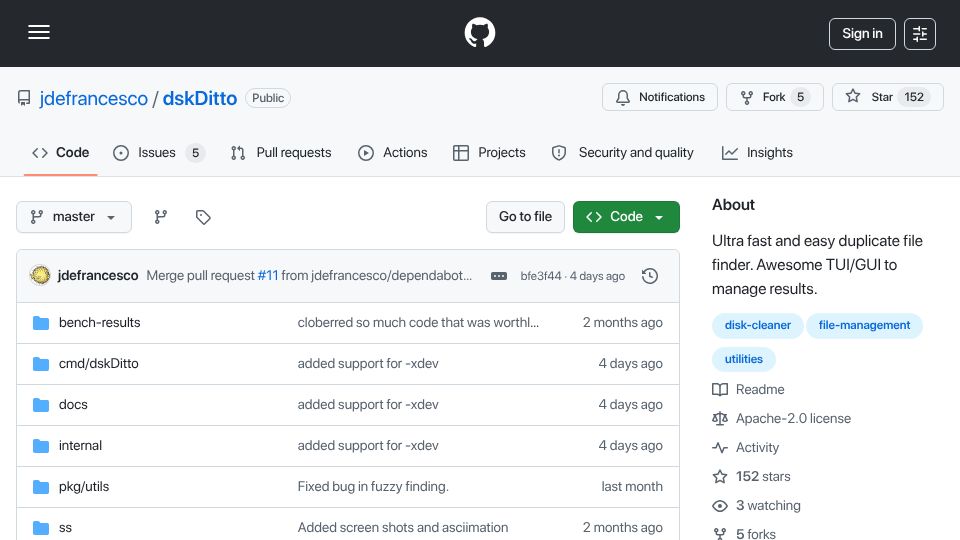Open the appearance settings icon button
Viewport: 960px width, 540px height.
(920, 34)
